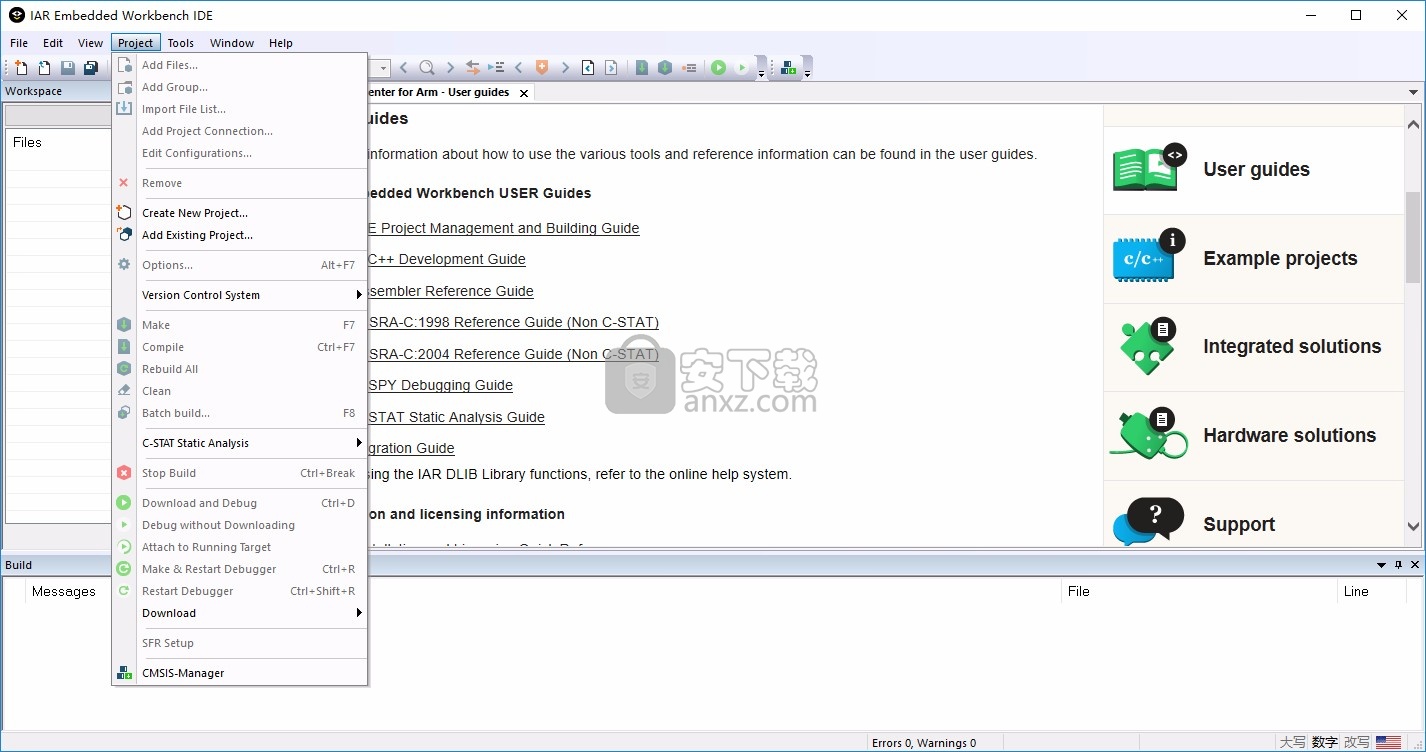Open the Tools menu
The width and height of the screenshot is (1426, 752).
point(181,43)
